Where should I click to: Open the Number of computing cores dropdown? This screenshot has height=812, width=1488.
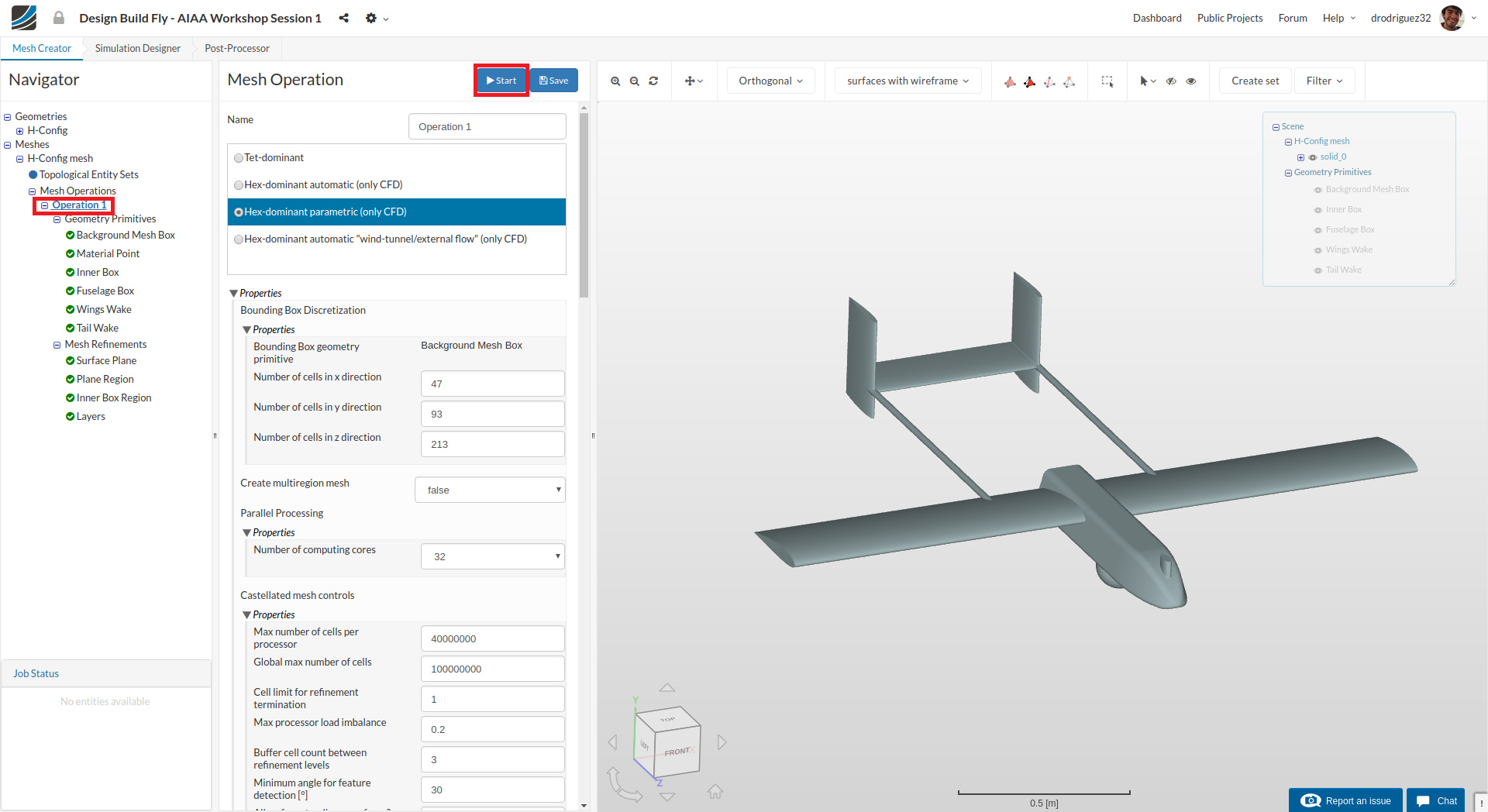[493, 556]
